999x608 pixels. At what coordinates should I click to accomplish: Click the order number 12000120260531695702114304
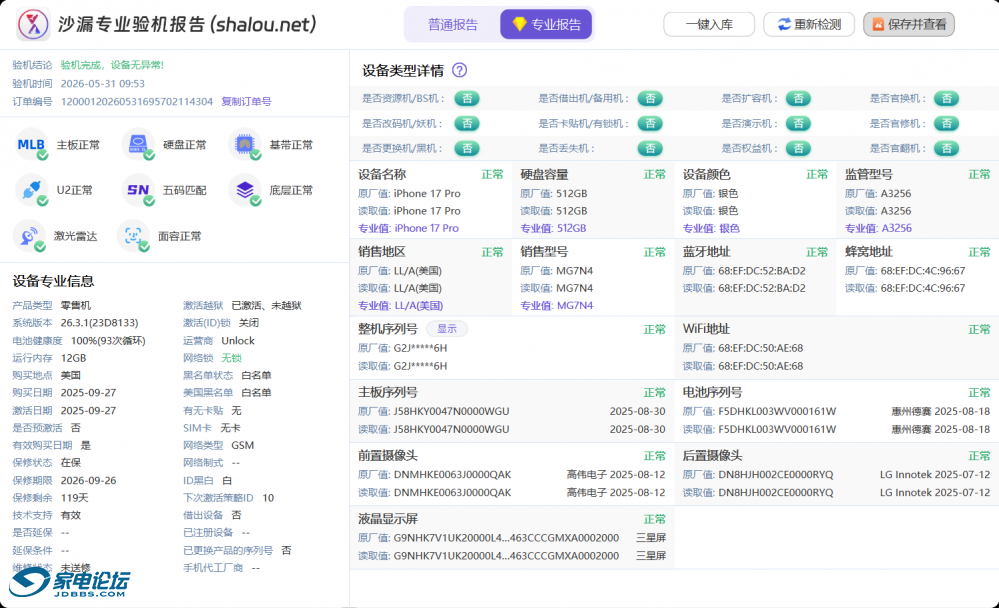pos(137,101)
